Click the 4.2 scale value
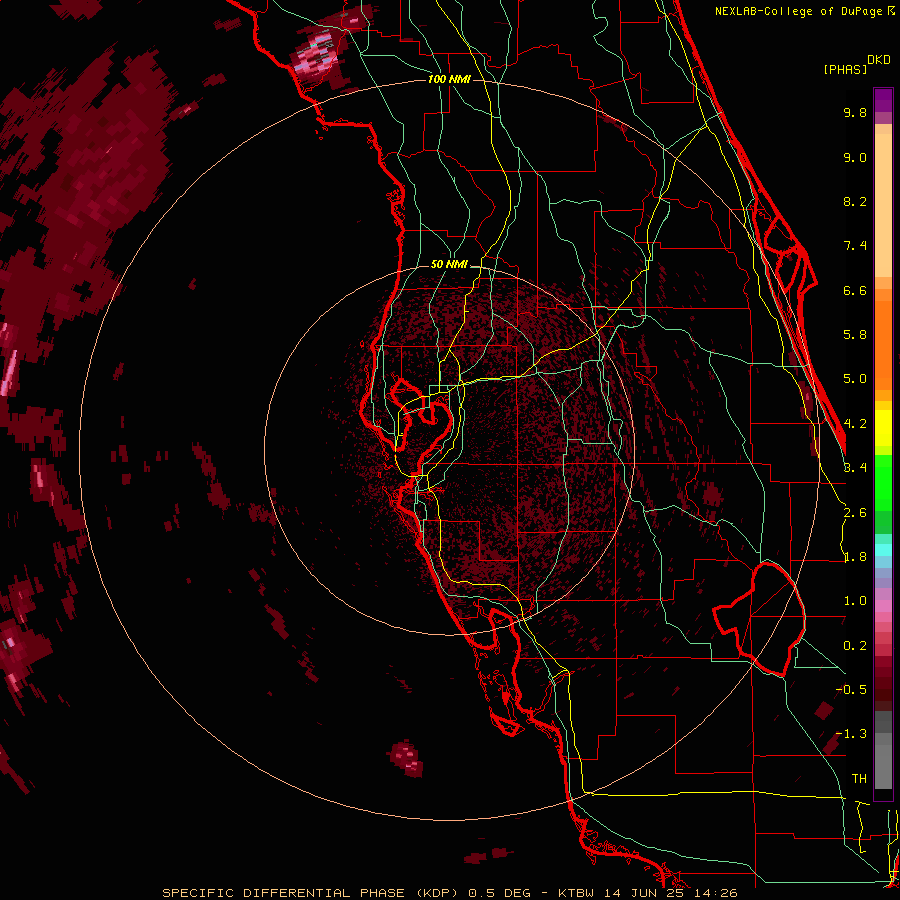 [855, 424]
